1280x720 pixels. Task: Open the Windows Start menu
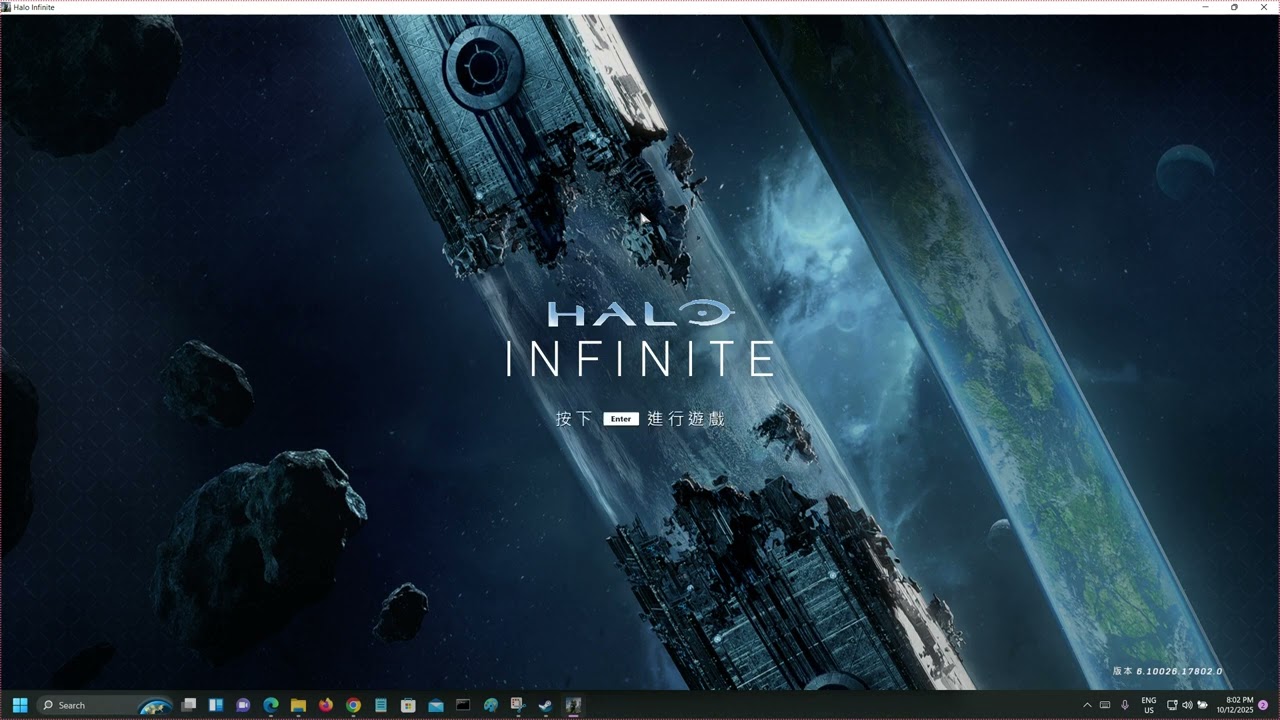tap(20, 705)
